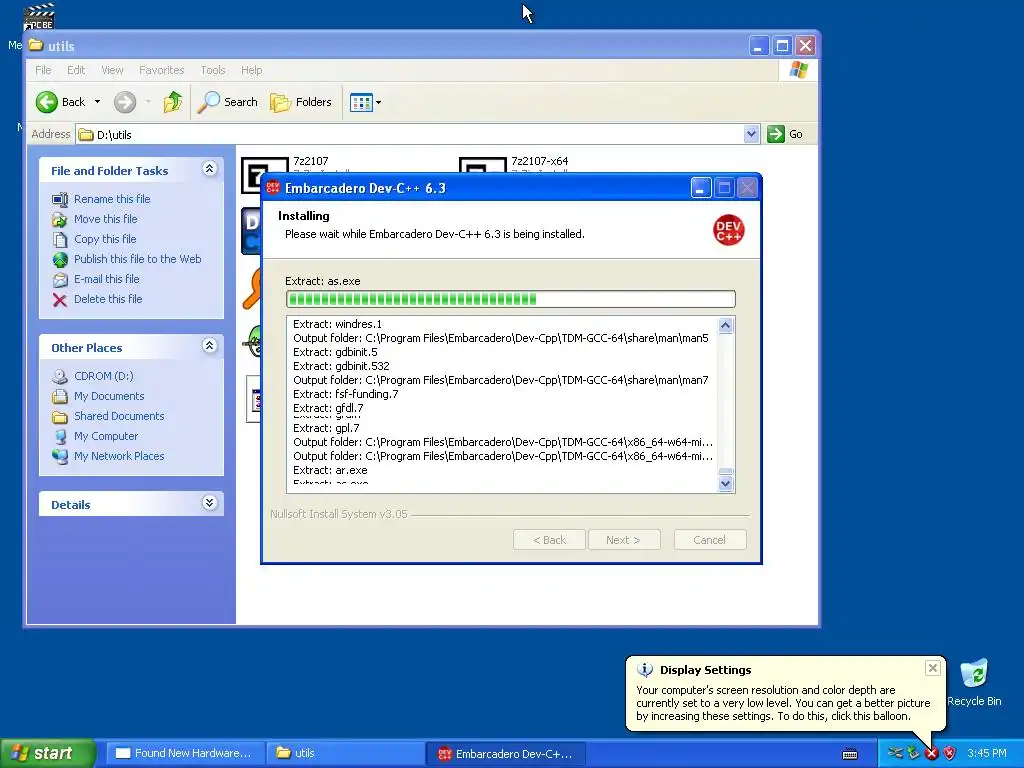Open the Tools menu
Screen dimensions: 1024x768
point(213,70)
